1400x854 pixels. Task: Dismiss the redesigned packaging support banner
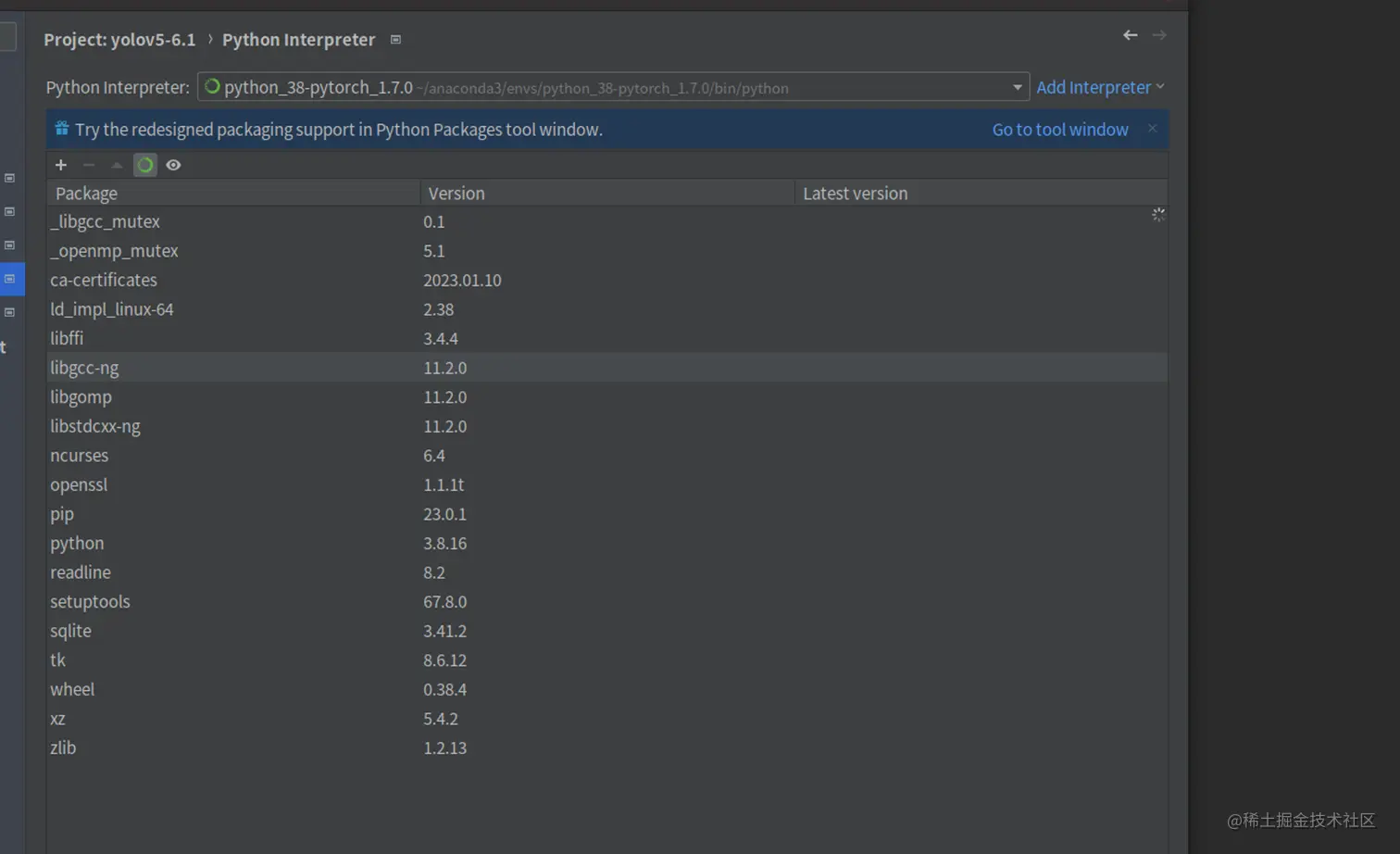[x=1152, y=129]
